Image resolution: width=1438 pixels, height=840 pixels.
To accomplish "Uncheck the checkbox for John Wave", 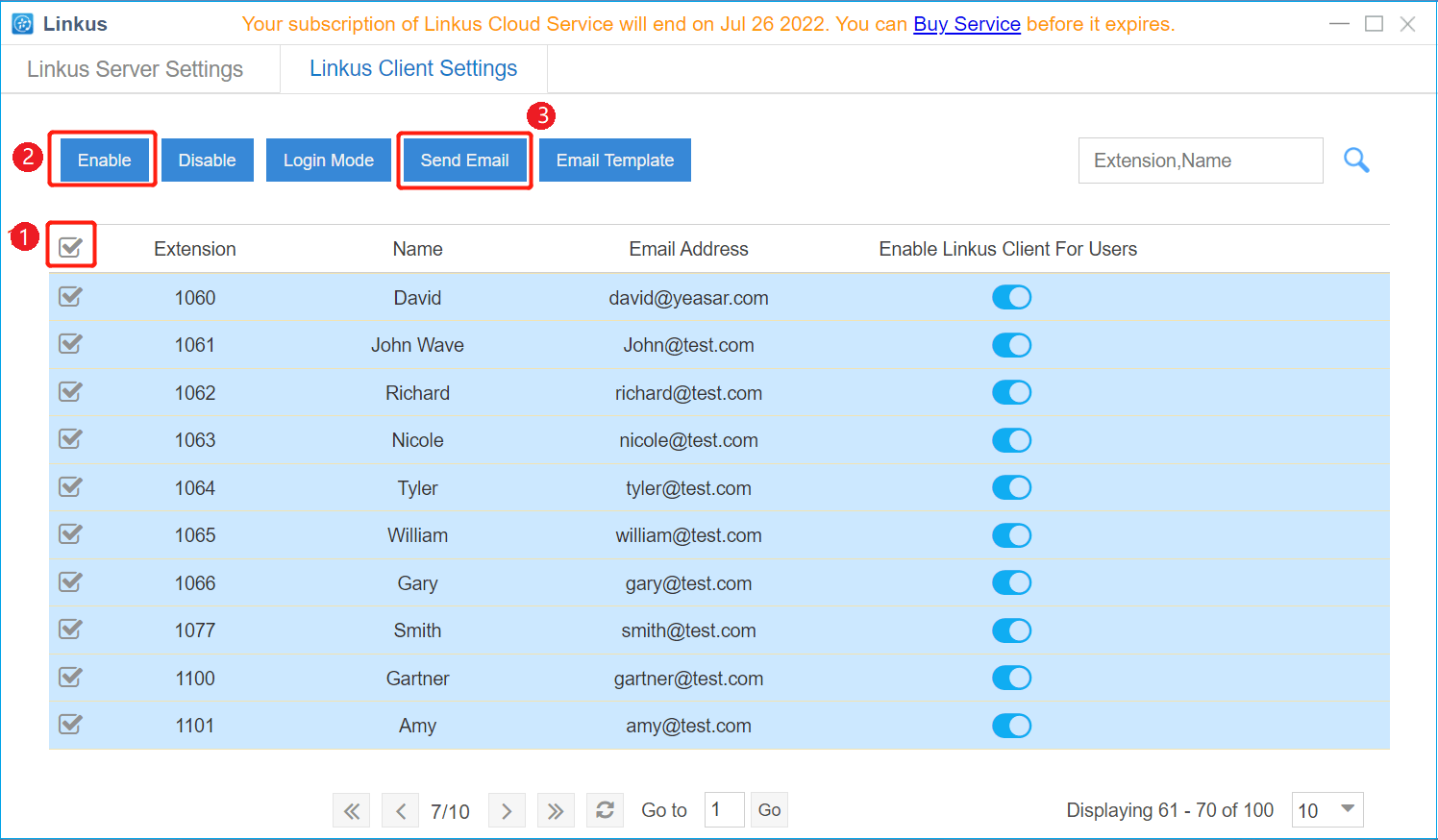I will (70, 343).
